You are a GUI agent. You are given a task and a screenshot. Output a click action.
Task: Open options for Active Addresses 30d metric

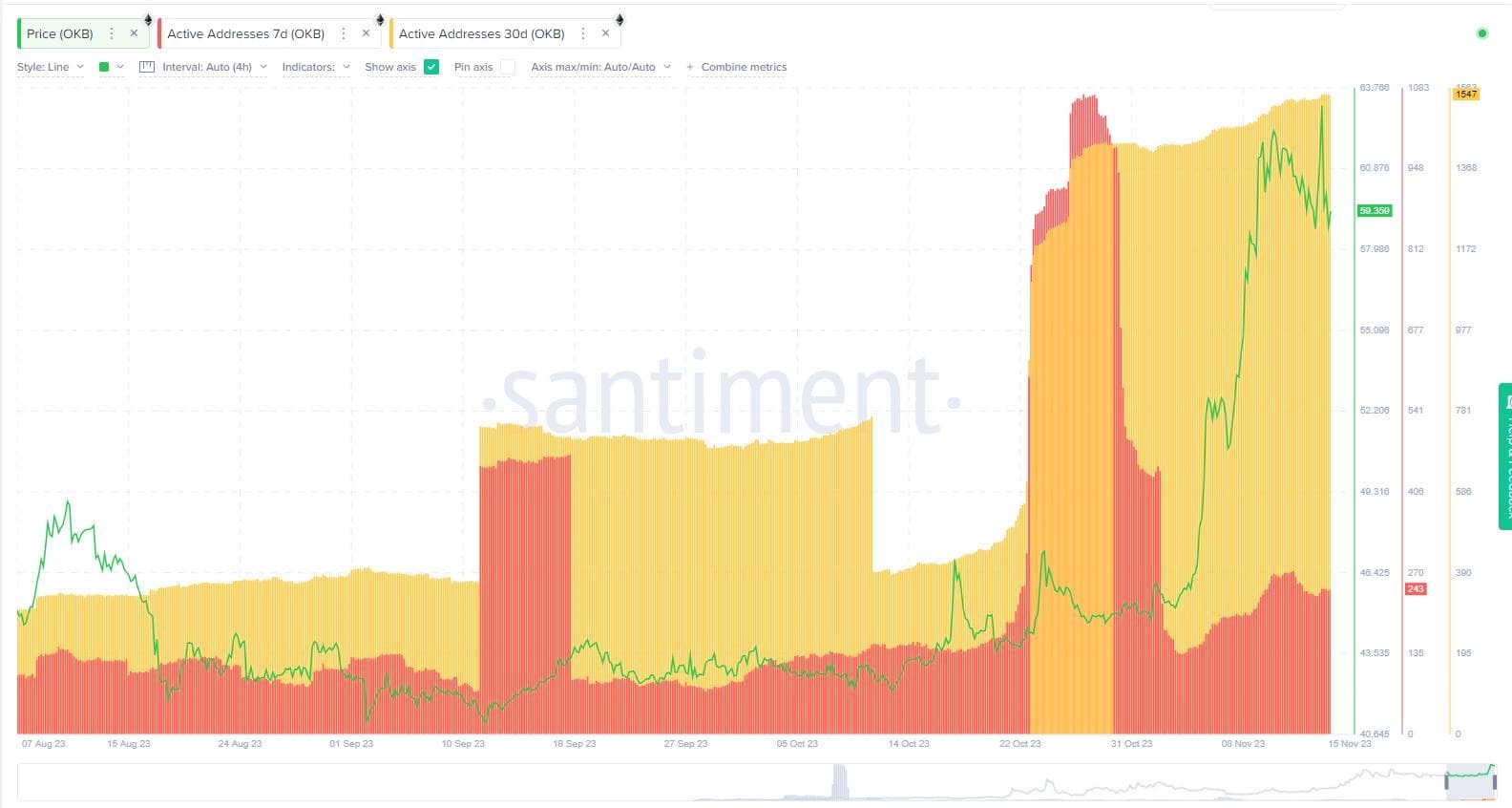(583, 33)
